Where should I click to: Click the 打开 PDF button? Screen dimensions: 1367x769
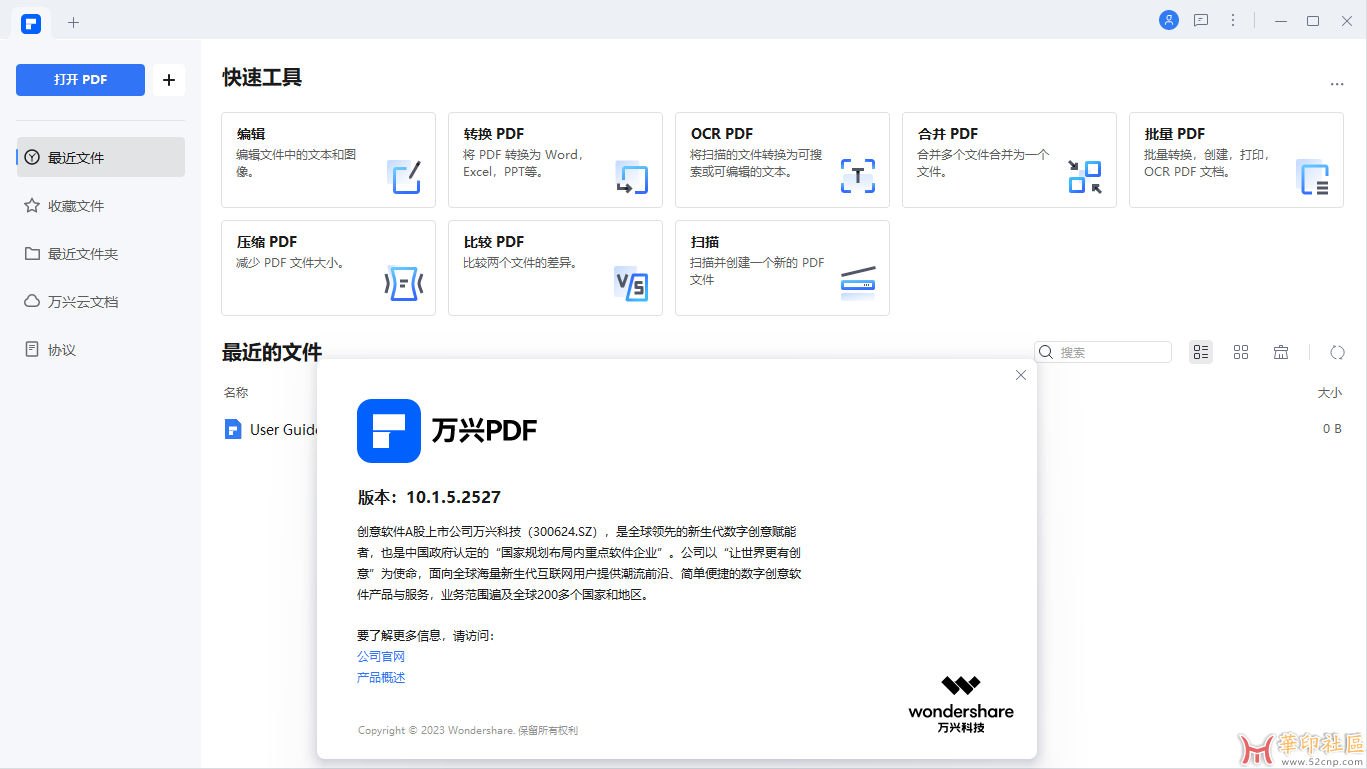[x=80, y=80]
